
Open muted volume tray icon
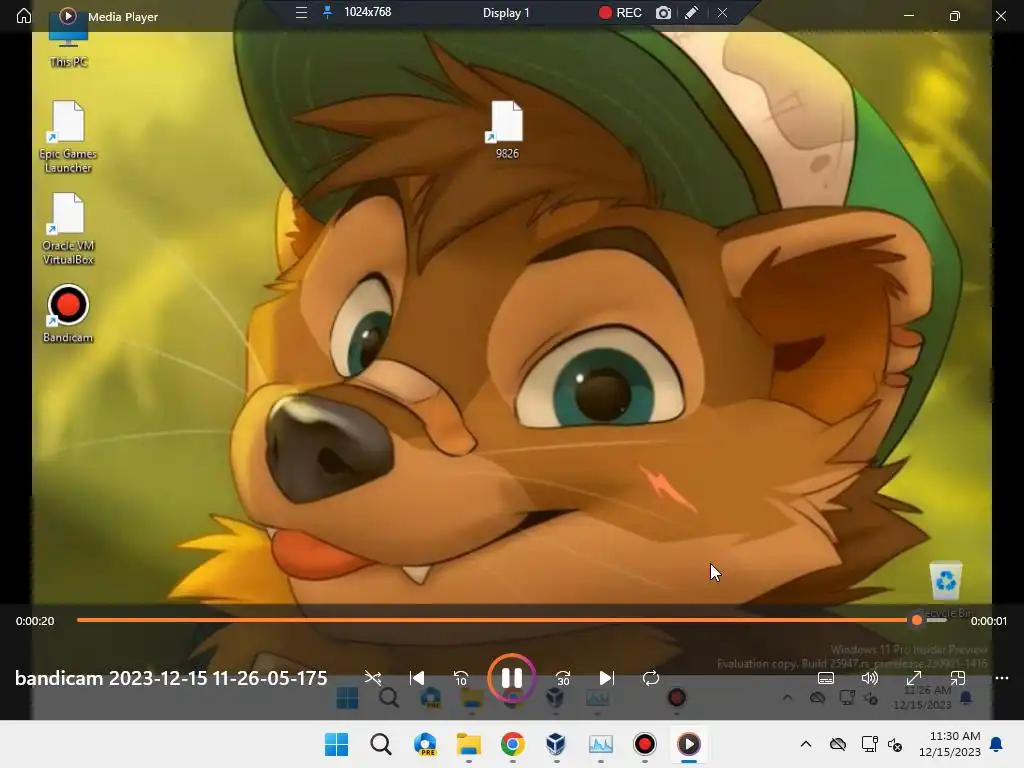(895, 744)
